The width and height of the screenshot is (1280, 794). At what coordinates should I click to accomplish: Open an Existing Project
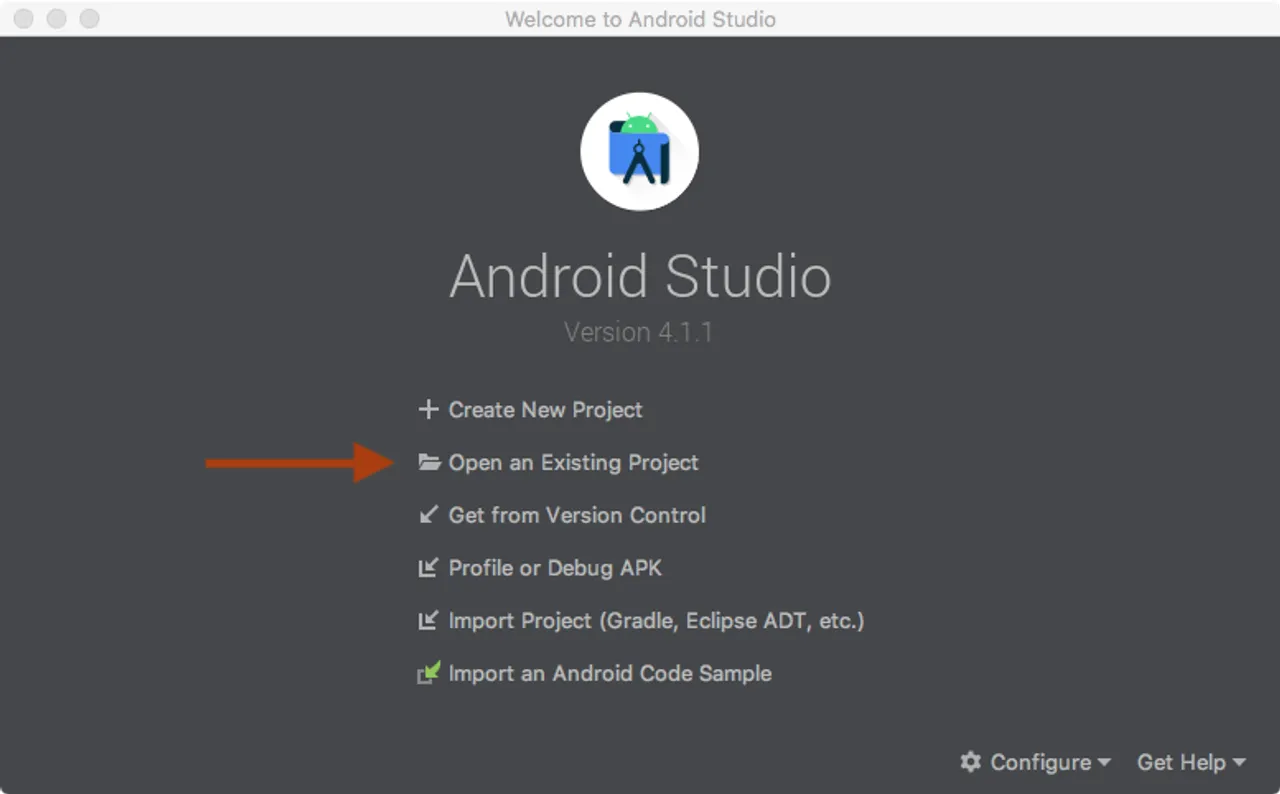(573, 462)
